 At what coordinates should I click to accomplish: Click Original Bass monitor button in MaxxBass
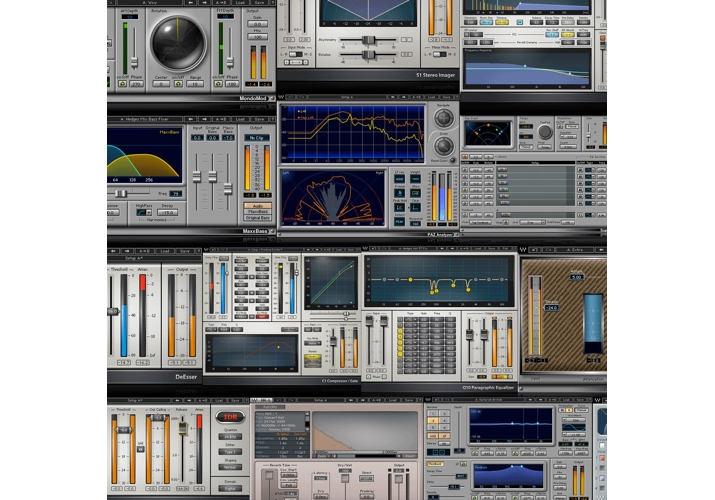click(258, 218)
